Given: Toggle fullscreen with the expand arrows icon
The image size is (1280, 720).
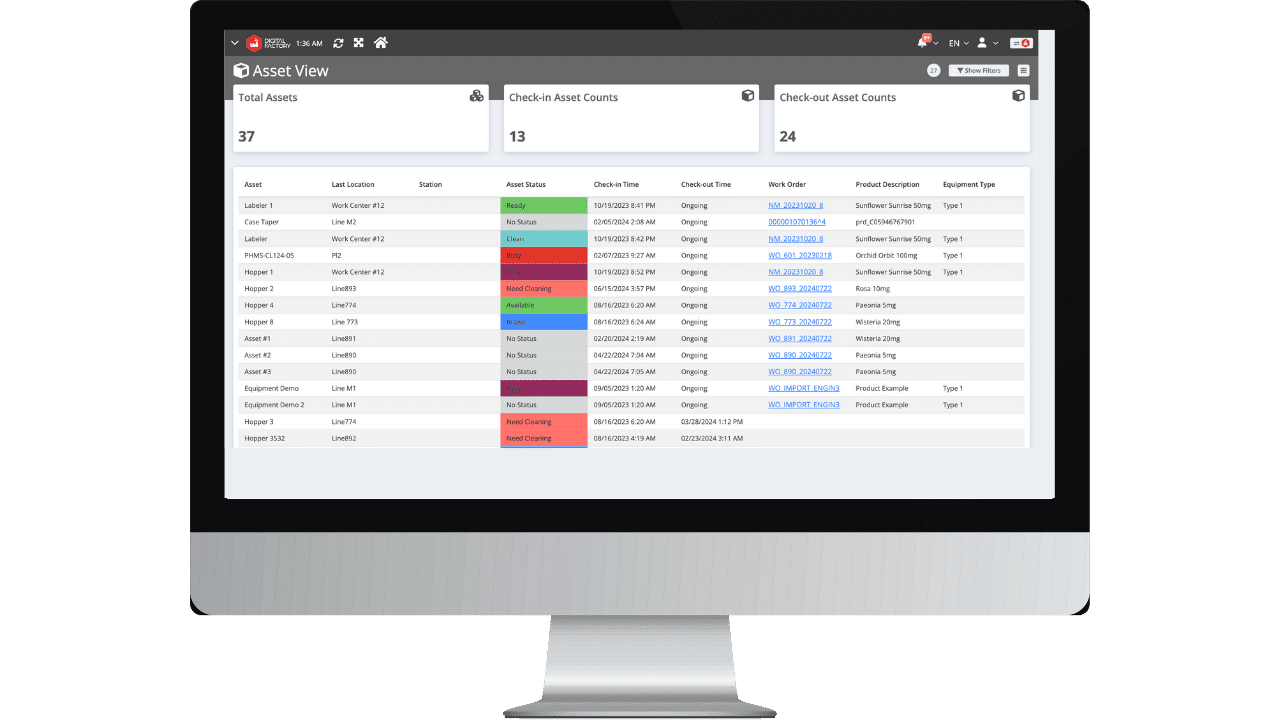Looking at the screenshot, I should [359, 43].
